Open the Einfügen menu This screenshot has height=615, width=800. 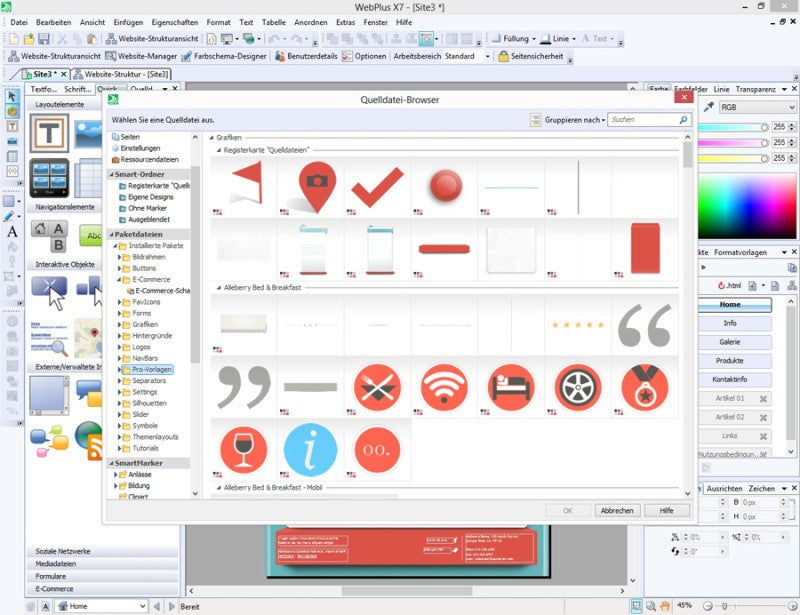tap(128, 22)
